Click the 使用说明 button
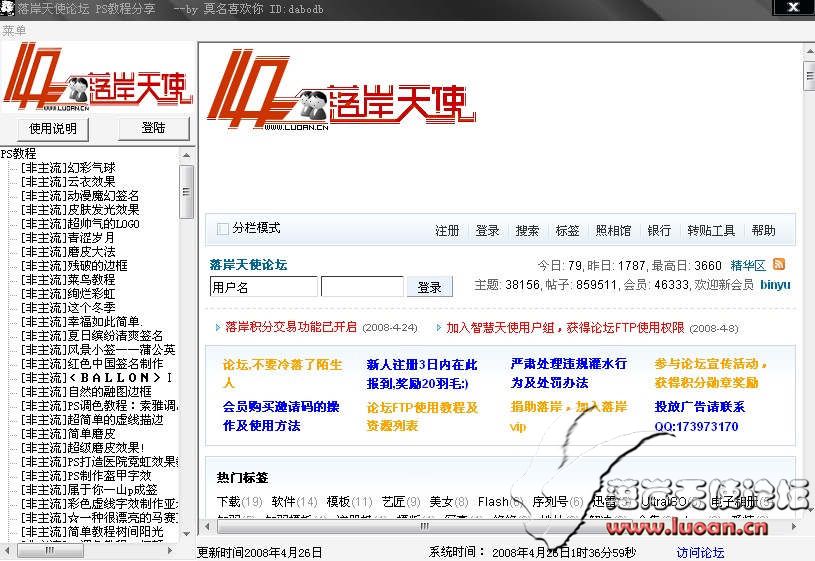815x561 pixels. (52, 128)
